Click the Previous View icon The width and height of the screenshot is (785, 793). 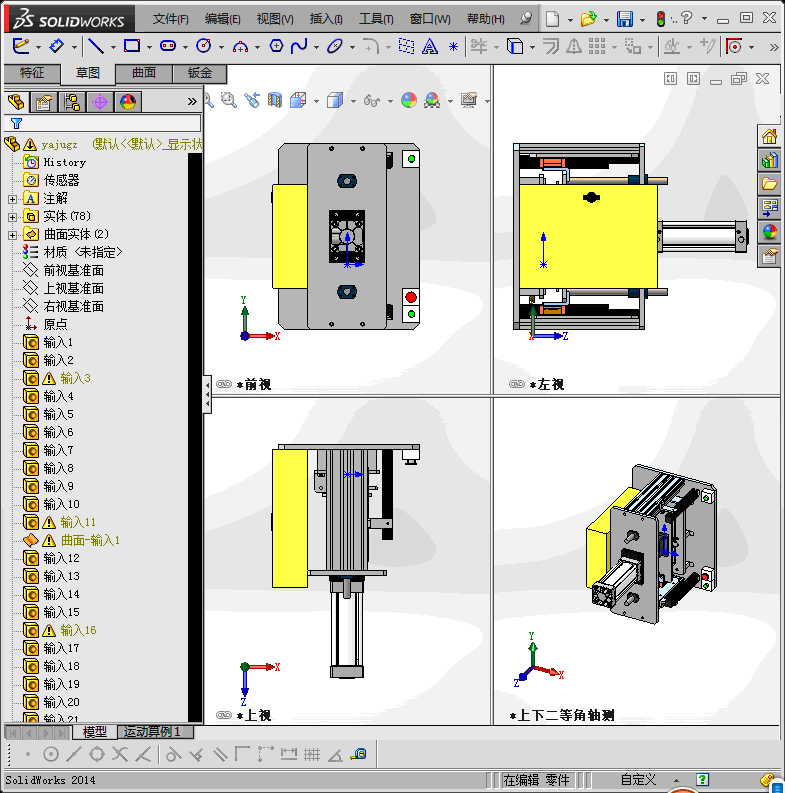pos(252,100)
